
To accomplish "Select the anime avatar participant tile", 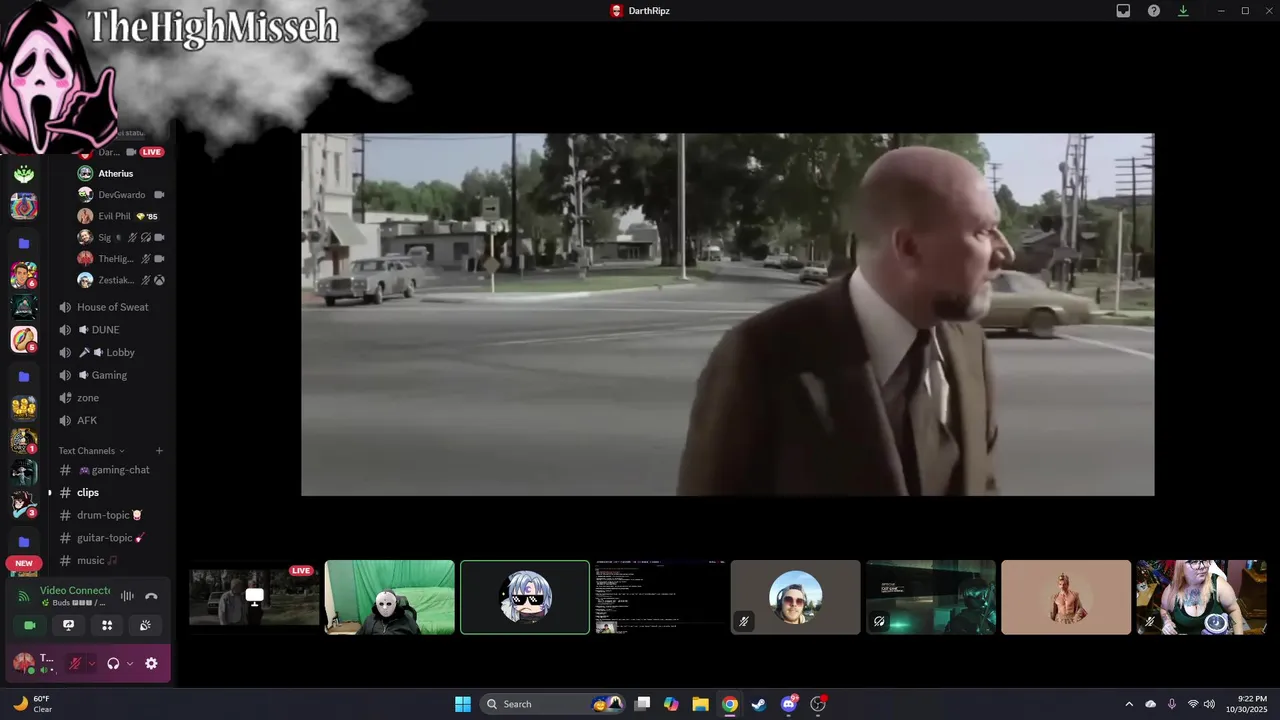I will (x=525, y=597).
